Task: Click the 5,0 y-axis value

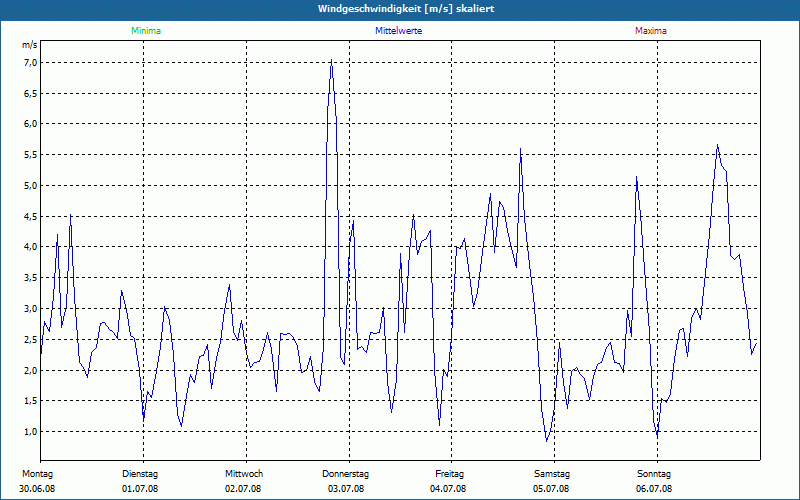Action: tap(31, 186)
